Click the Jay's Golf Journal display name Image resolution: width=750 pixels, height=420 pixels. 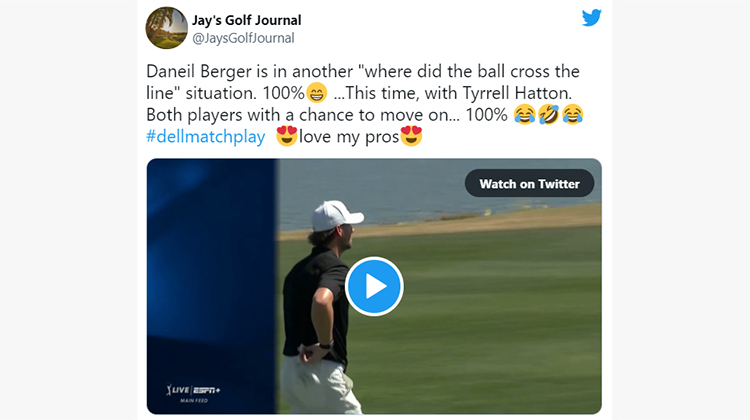246,20
